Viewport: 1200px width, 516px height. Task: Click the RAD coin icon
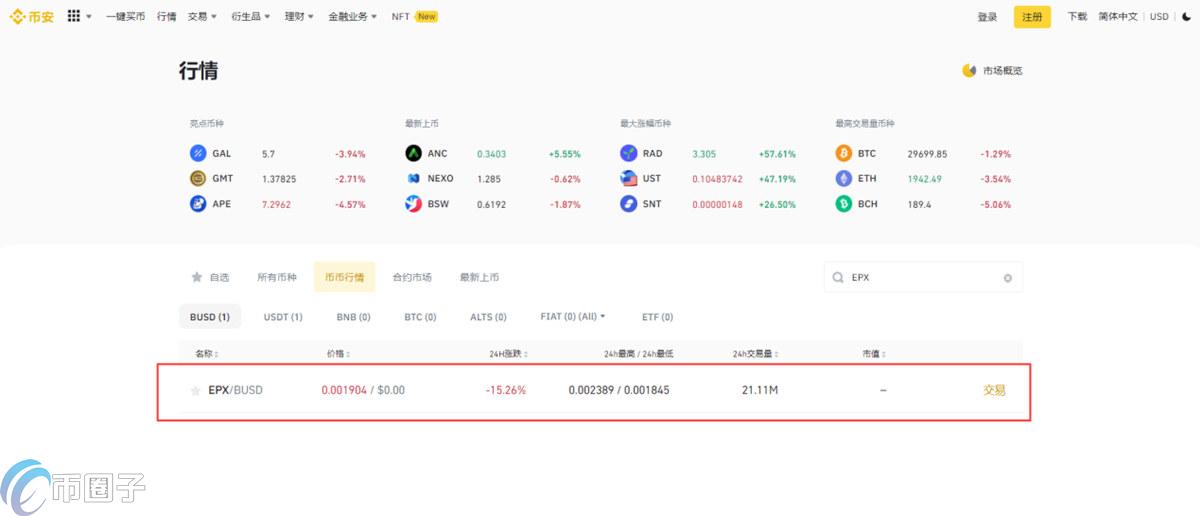pos(628,154)
